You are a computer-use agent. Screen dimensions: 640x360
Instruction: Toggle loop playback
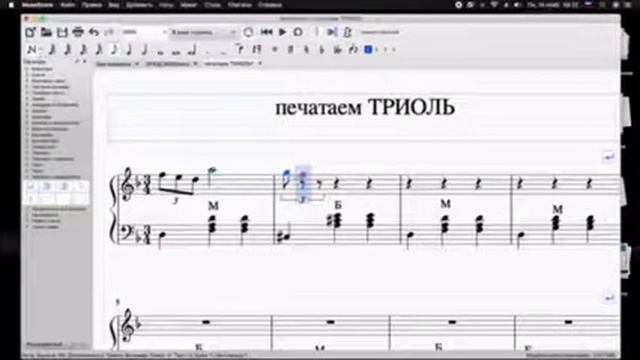pos(298,32)
